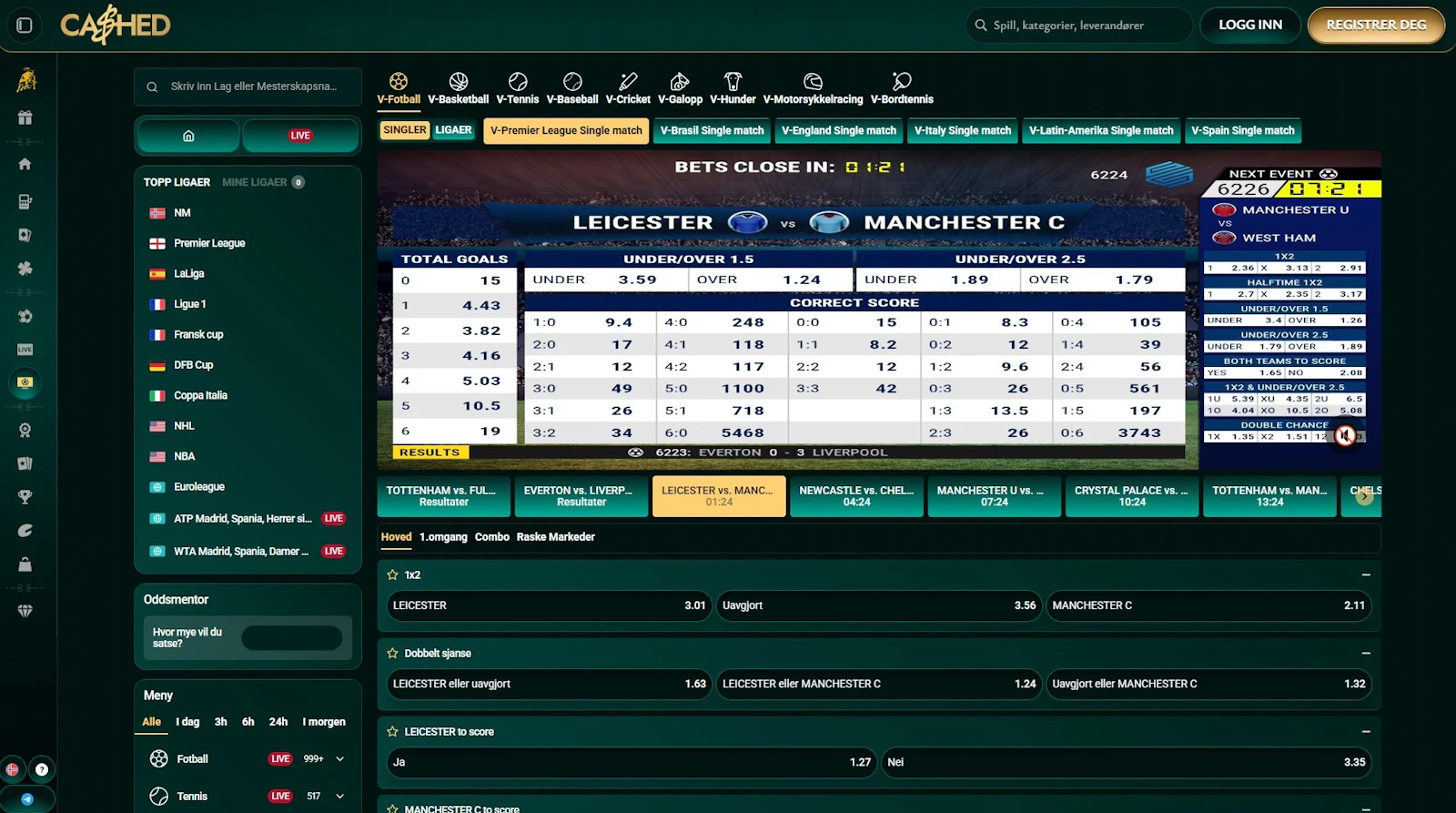Collapse the sidebar with the panel toggle icon

coord(25,25)
